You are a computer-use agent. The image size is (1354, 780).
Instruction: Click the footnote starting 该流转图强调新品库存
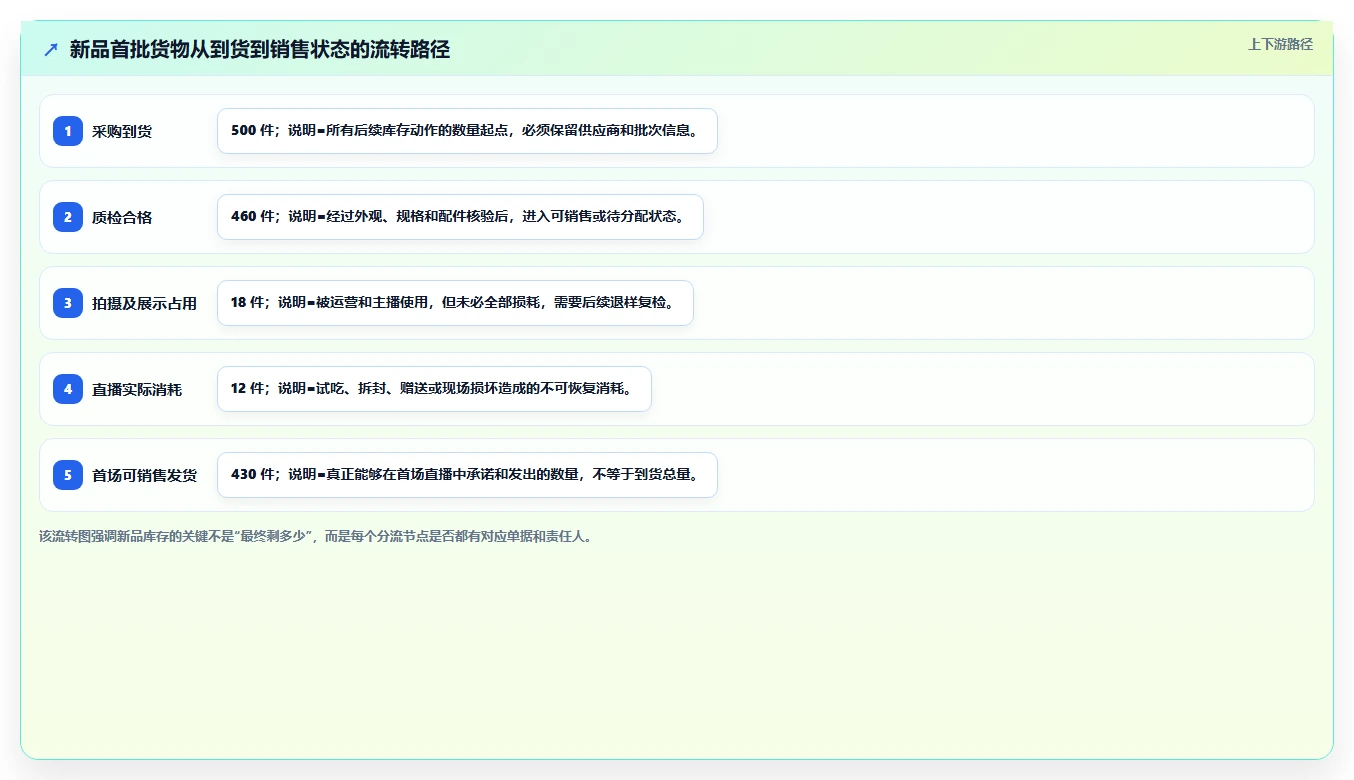click(x=316, y=536)
